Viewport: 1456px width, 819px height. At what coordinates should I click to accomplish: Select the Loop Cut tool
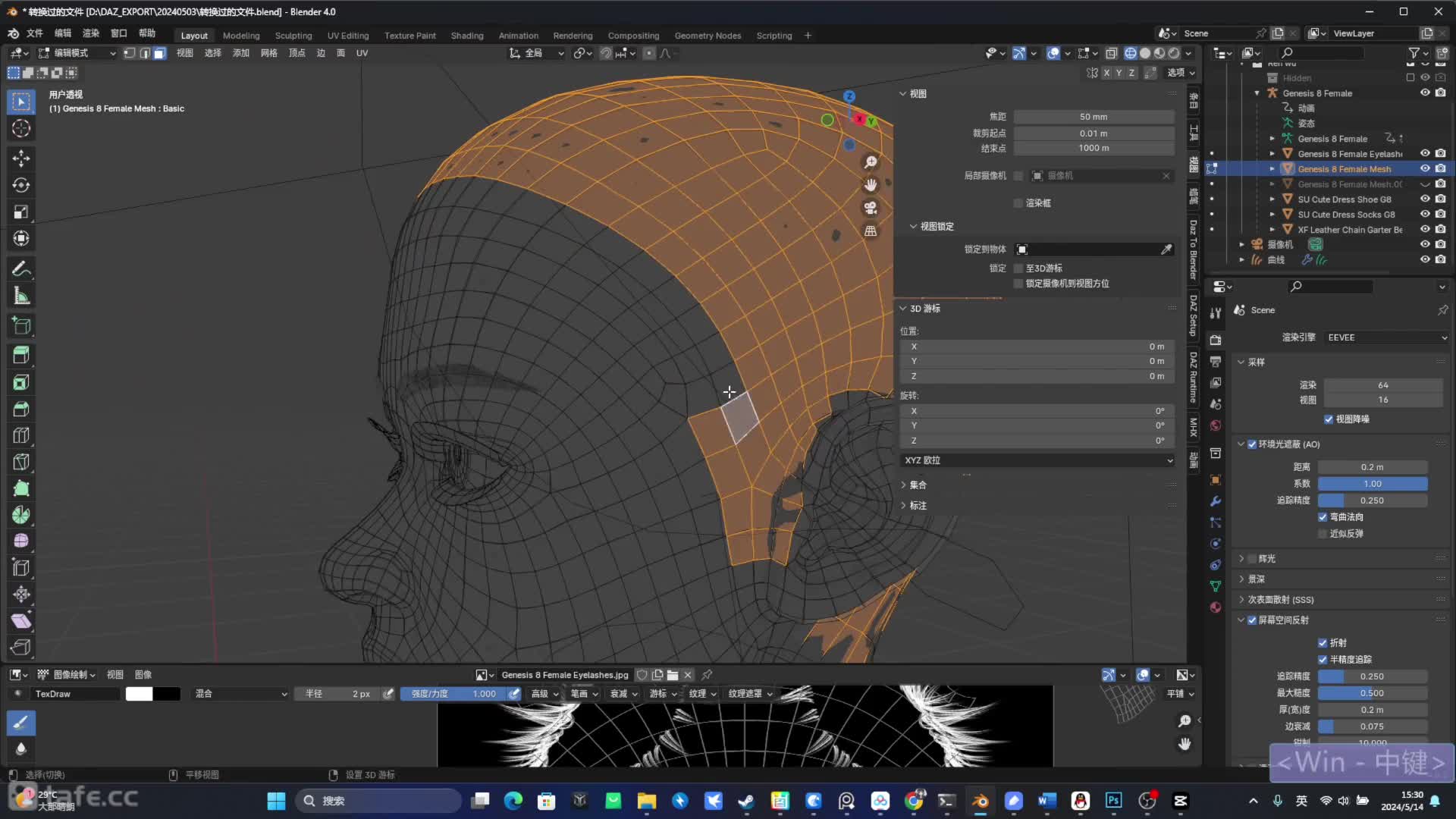point(21,435)
